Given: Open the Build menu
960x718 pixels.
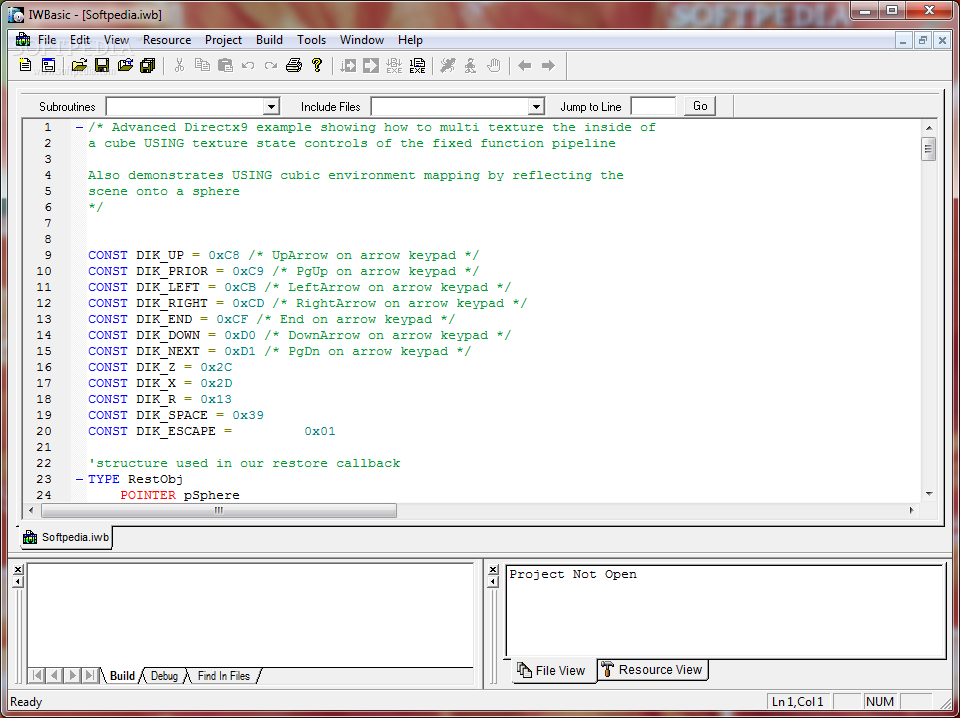Looking at the screenshot, I should tap(269, 40).
